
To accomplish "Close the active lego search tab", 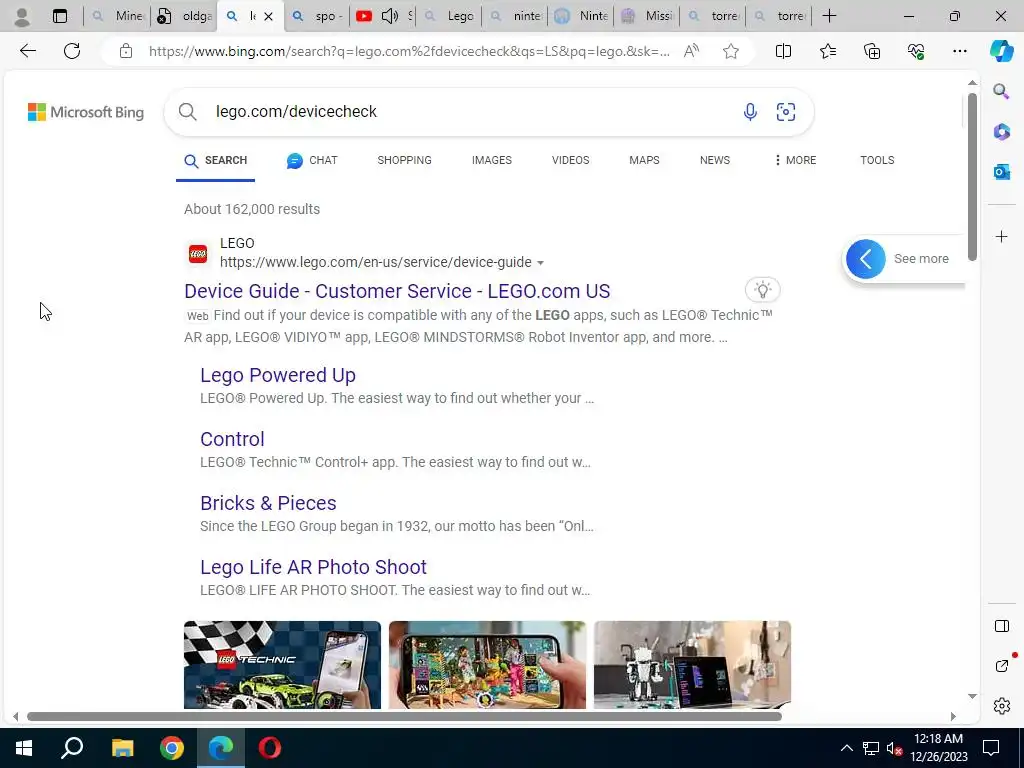I will (x=268, y=16).
